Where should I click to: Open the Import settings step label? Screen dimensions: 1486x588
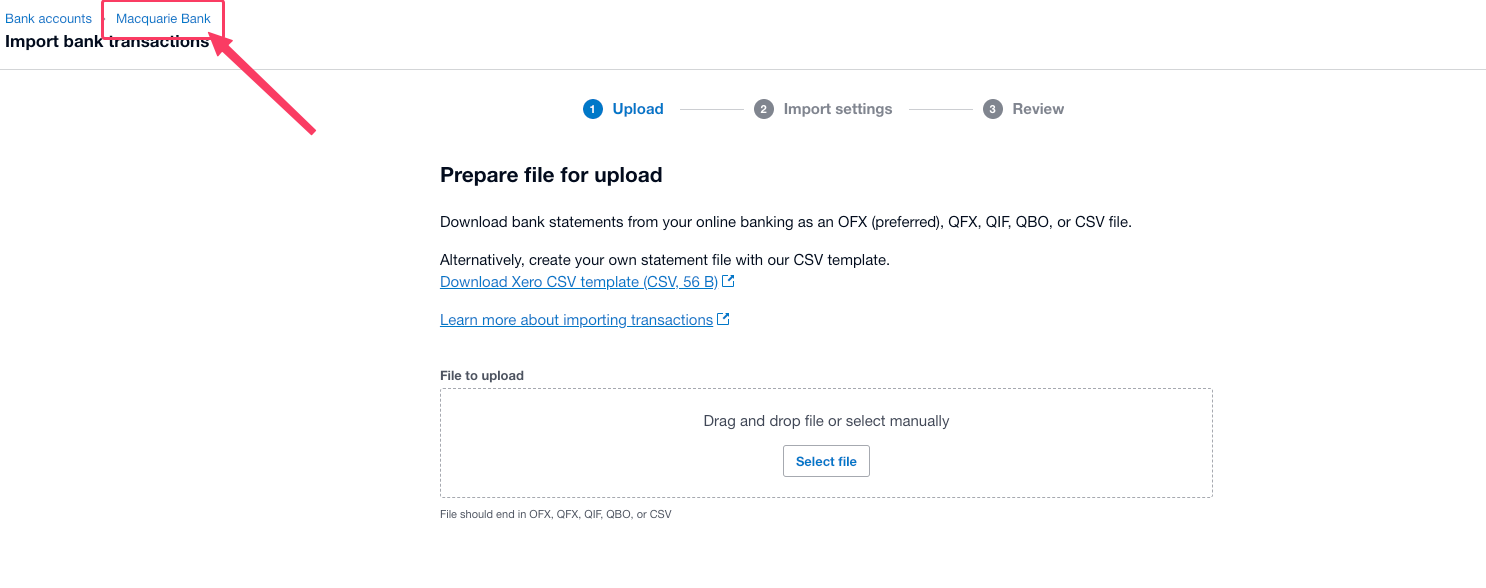[x=838, y=109]
